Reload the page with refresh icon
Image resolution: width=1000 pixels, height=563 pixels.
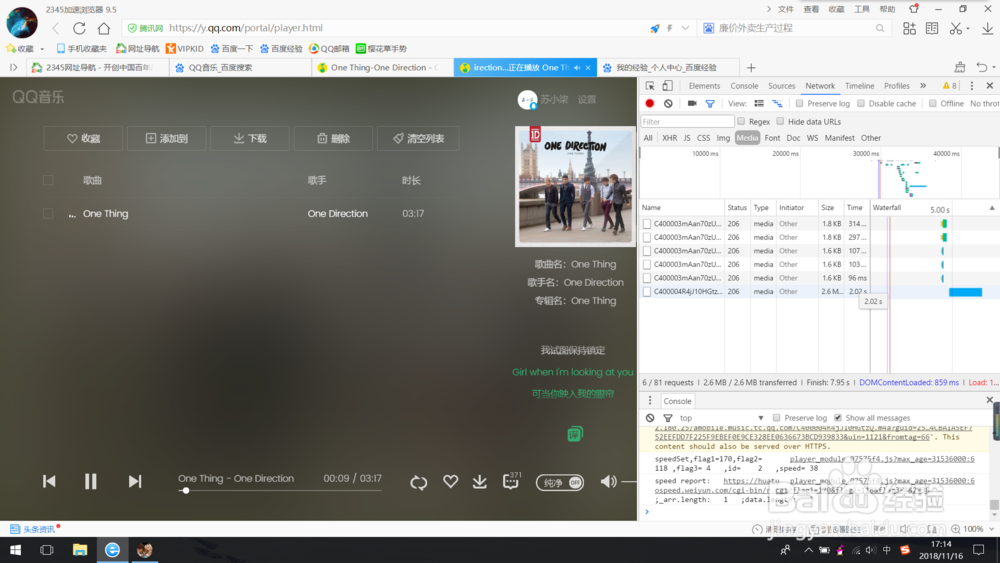79,28
